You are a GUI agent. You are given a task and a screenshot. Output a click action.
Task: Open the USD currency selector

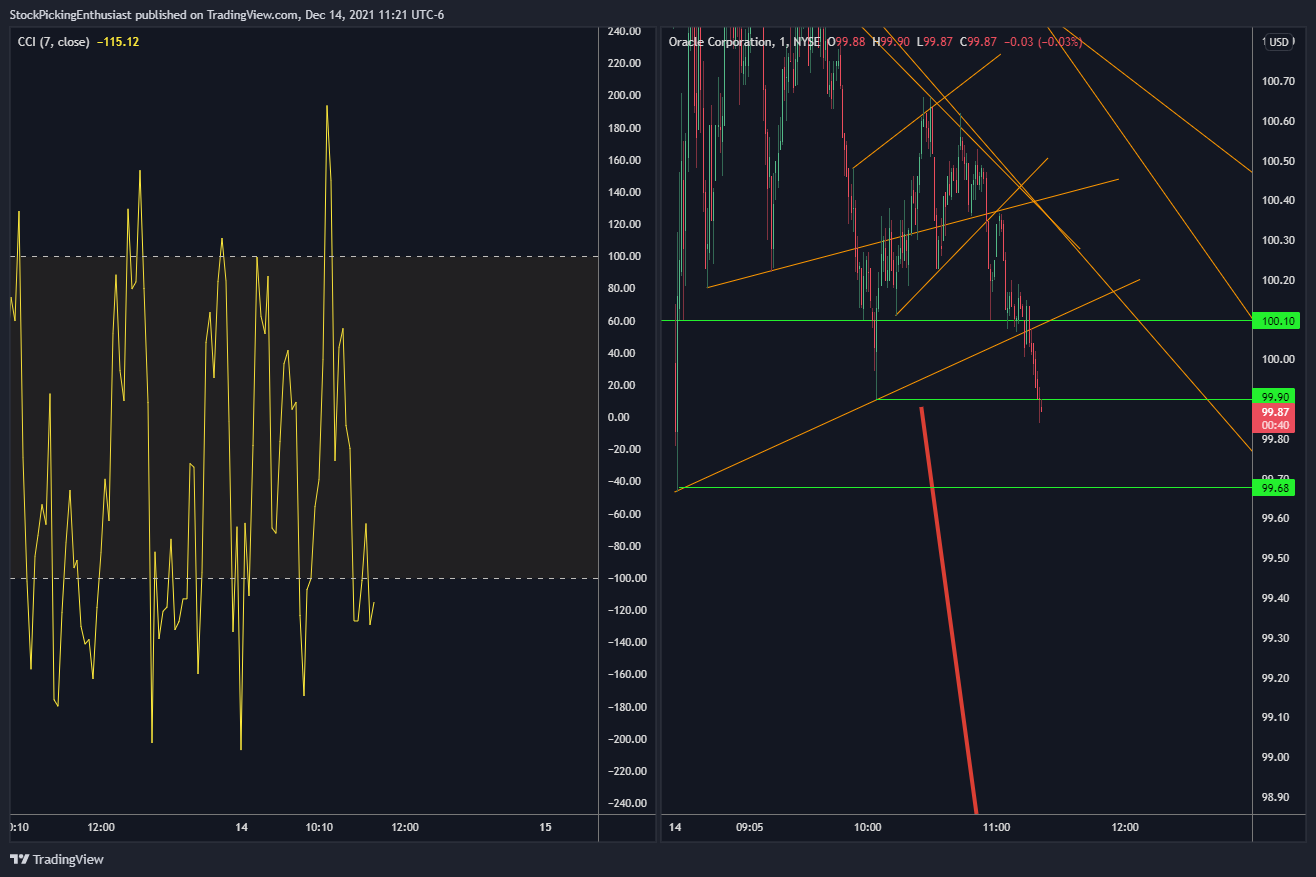pos(1278,42)
